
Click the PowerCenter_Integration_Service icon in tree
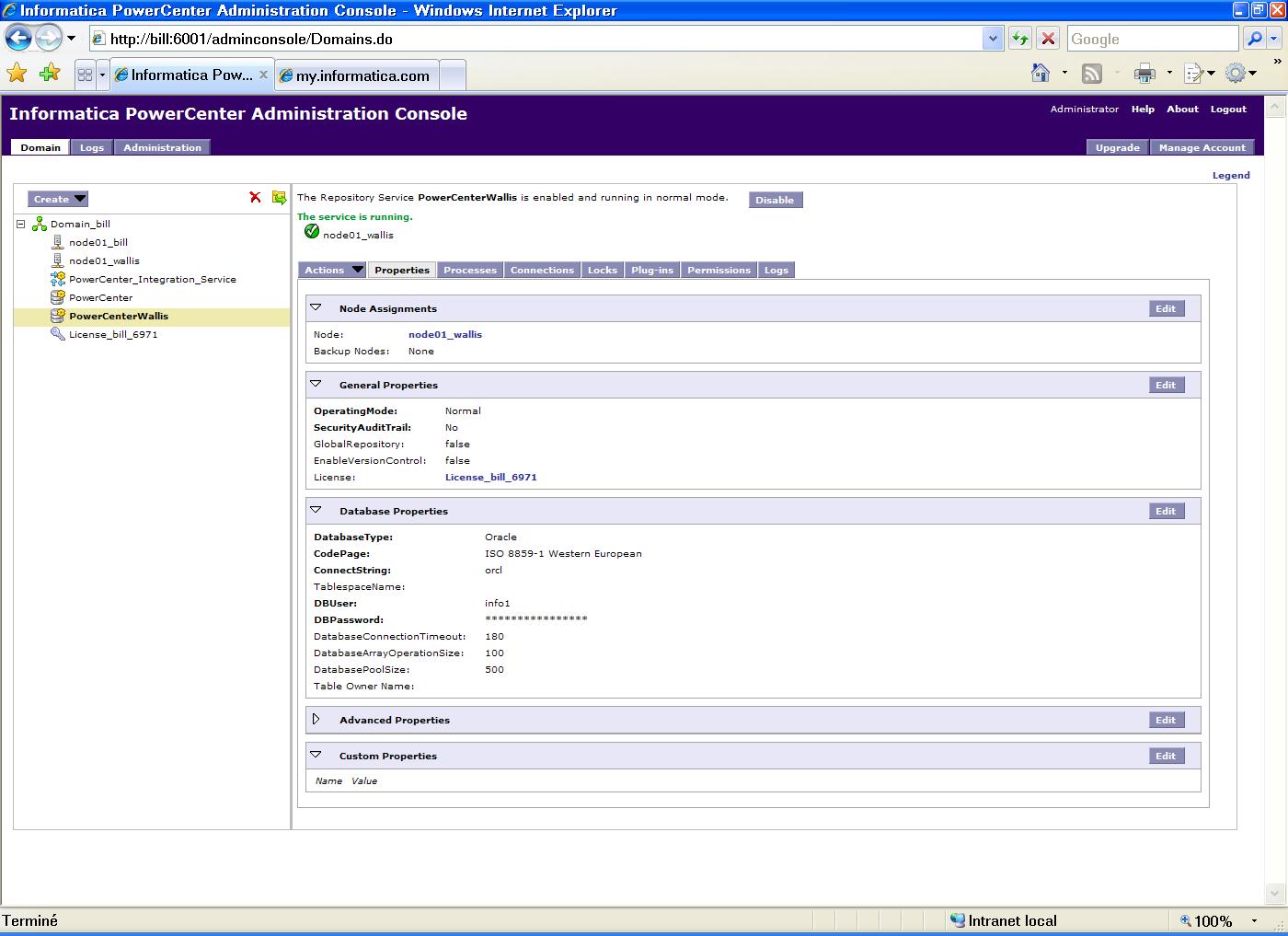point(58,279)
